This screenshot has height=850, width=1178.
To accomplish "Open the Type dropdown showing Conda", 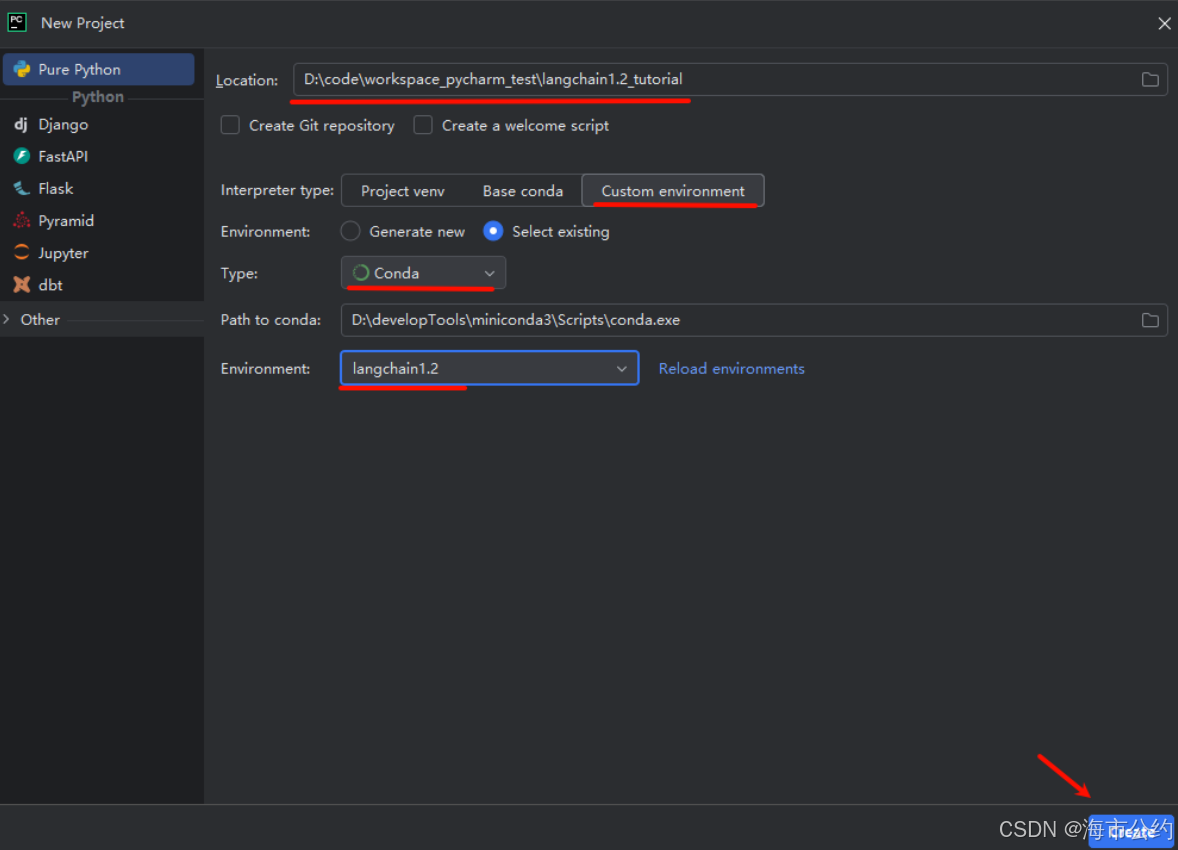I will pos(423,273).
